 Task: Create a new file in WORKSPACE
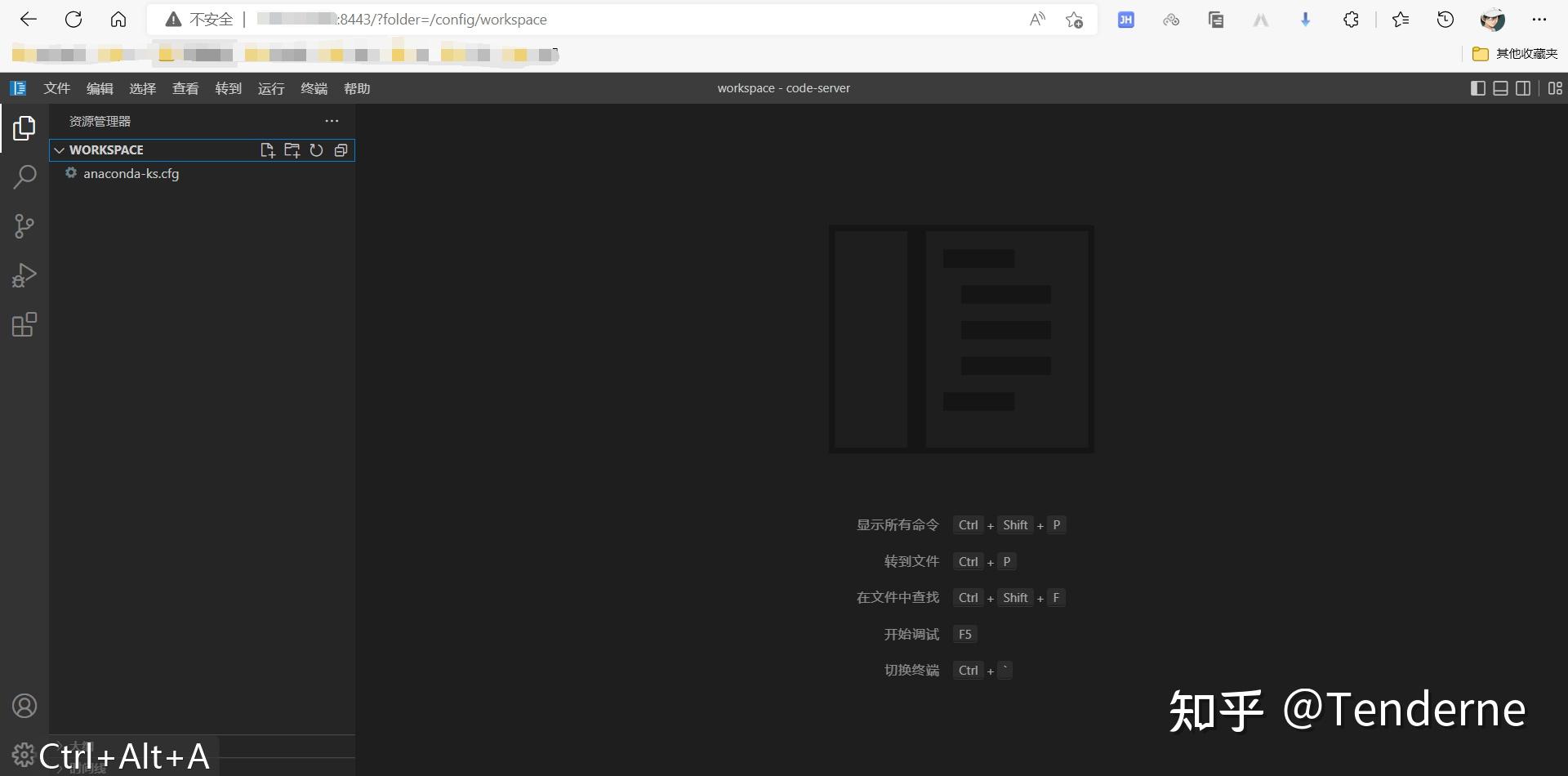coord(267,150)
